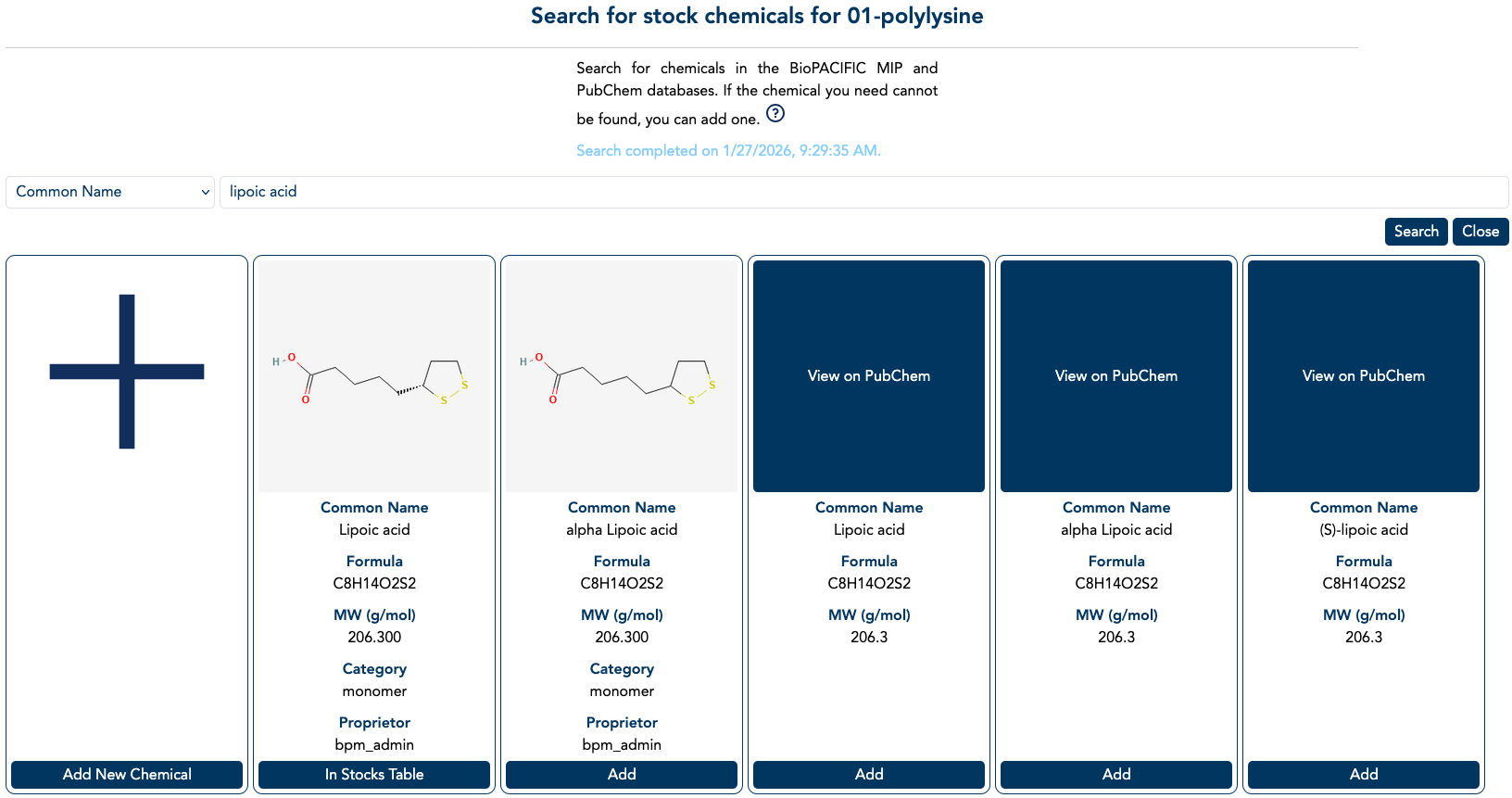Click the alpha Lipoic acid structure image
1512x798 pixels.
(622, 376)
